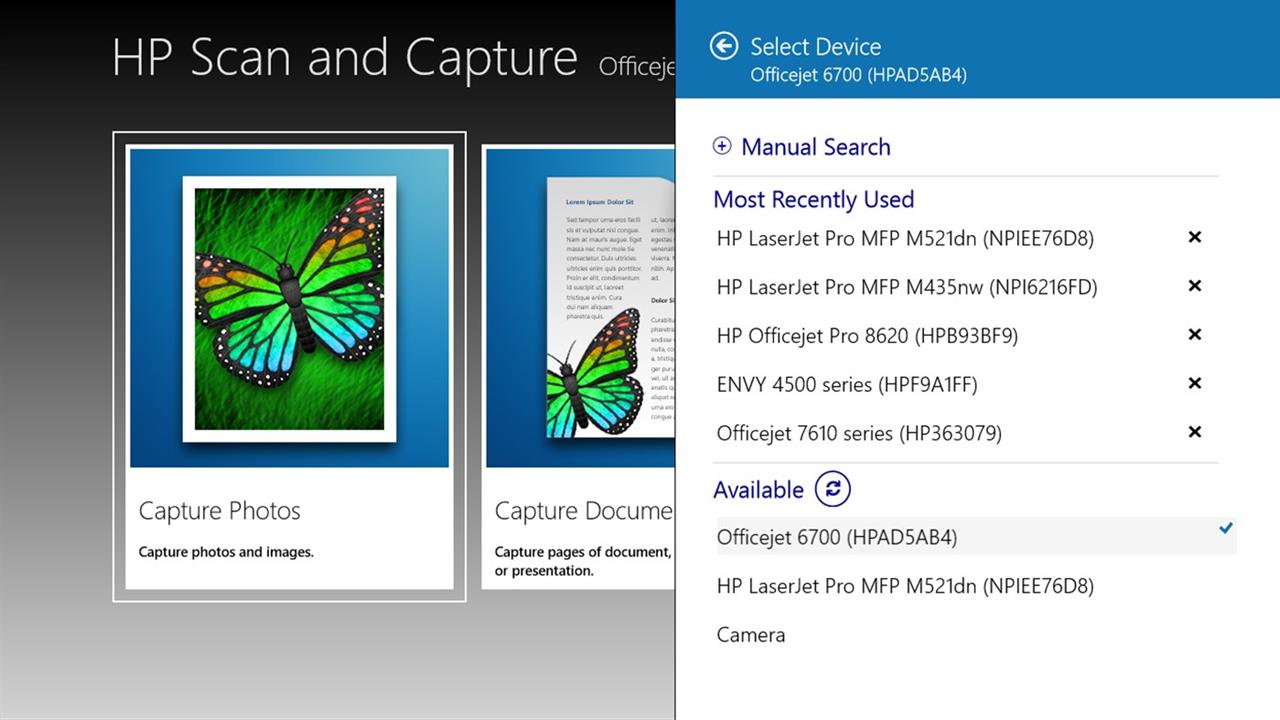
Task: Click the Available heading
Action: pos(758,490)
